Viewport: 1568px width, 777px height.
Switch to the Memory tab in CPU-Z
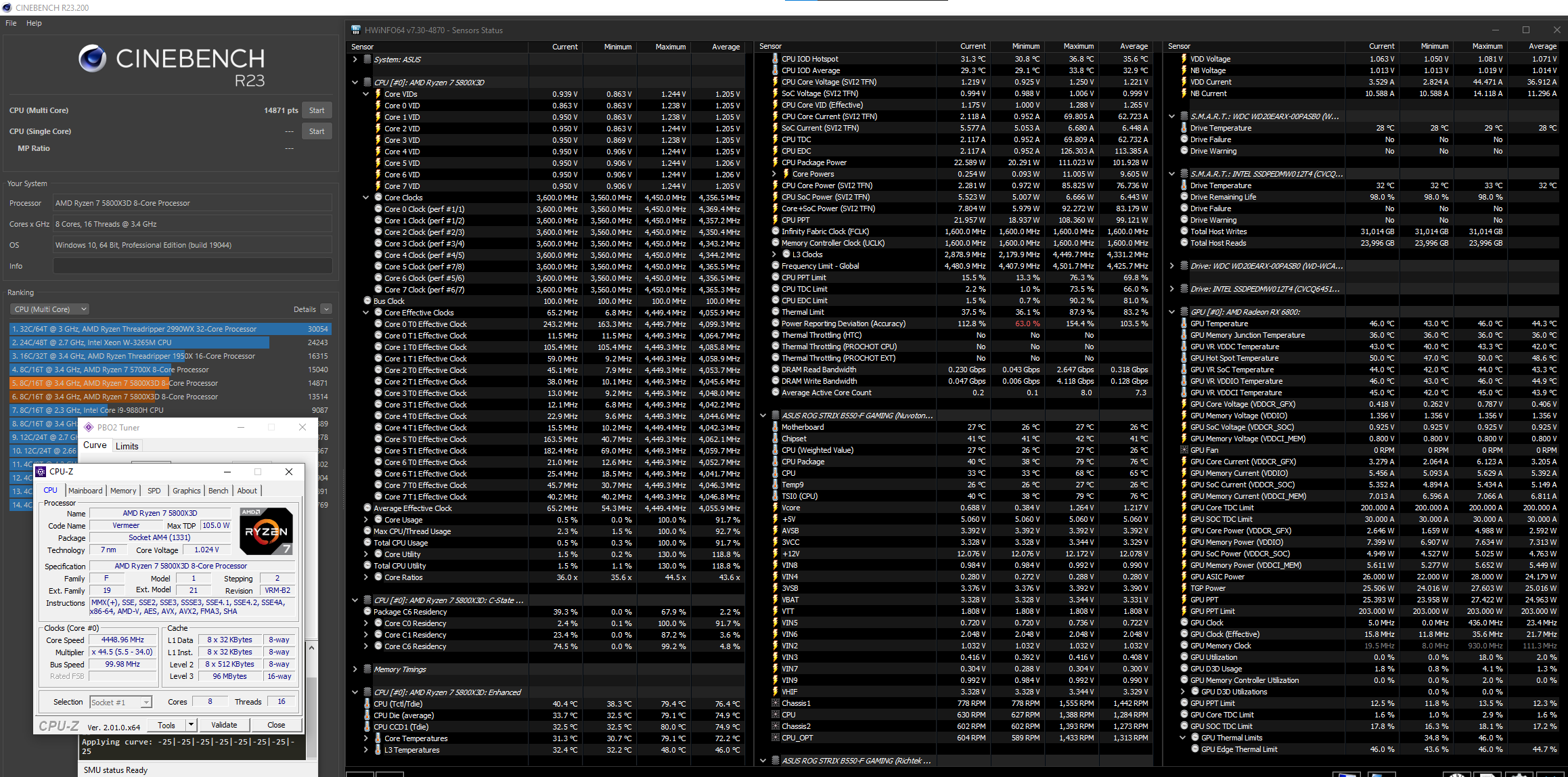(x=123, y=491)
